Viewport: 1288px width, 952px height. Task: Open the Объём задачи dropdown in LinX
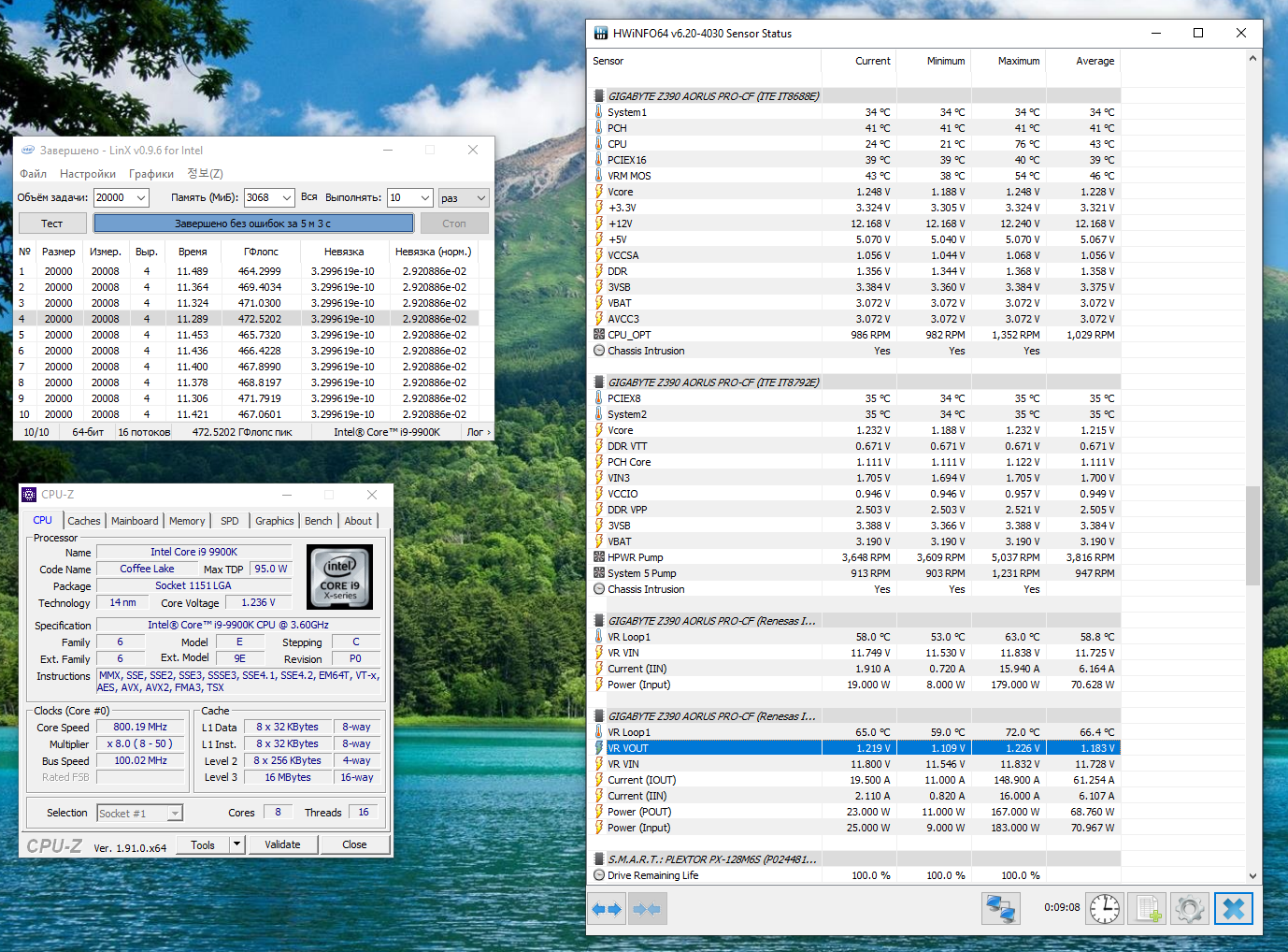click(x=141, y=197)
